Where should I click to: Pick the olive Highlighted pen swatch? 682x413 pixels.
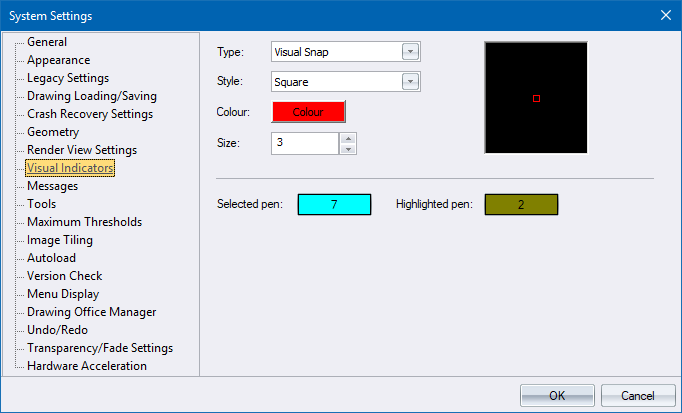521,204
